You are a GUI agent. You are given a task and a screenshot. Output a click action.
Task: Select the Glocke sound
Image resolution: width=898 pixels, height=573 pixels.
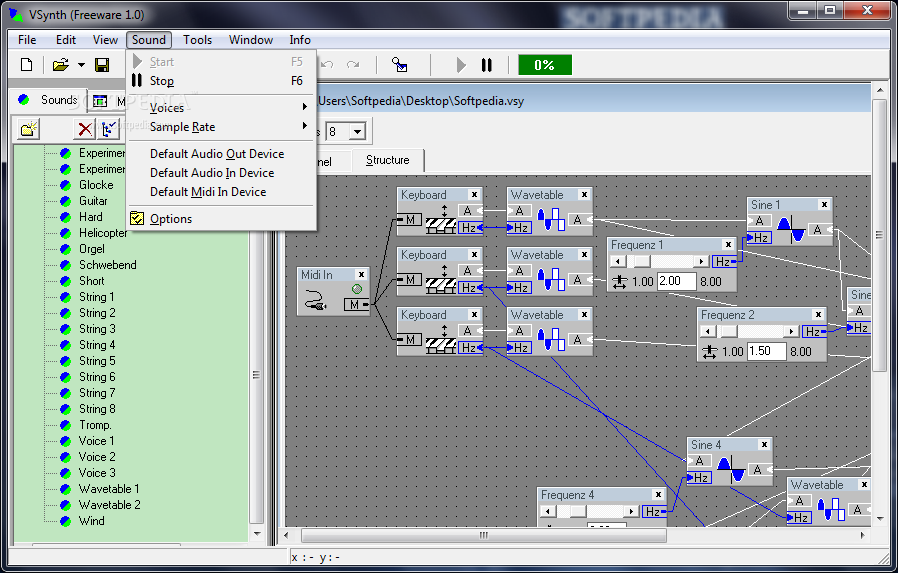[x=96, y=185]
